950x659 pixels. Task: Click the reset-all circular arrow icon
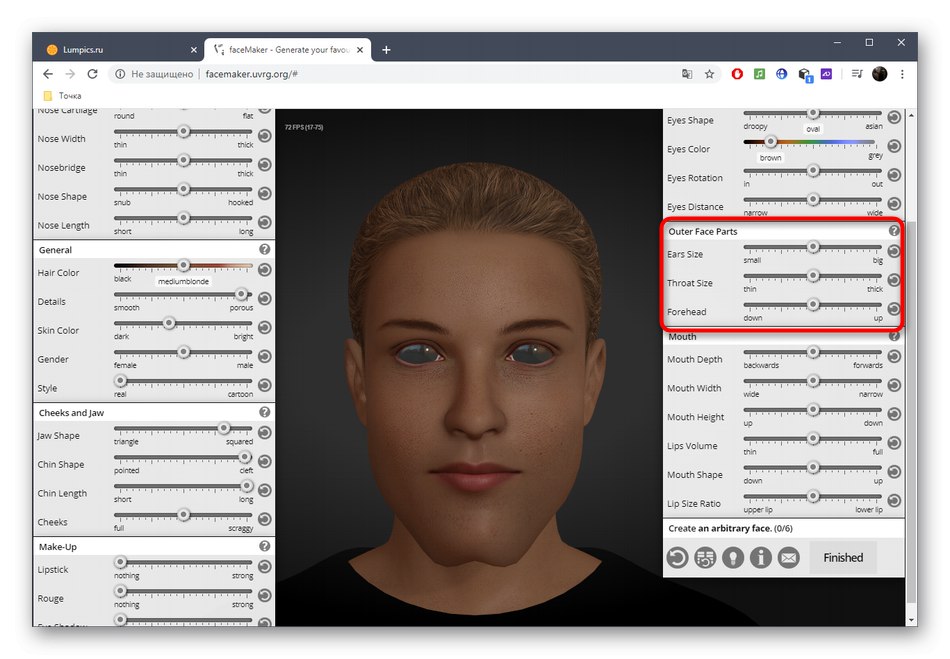677,558
